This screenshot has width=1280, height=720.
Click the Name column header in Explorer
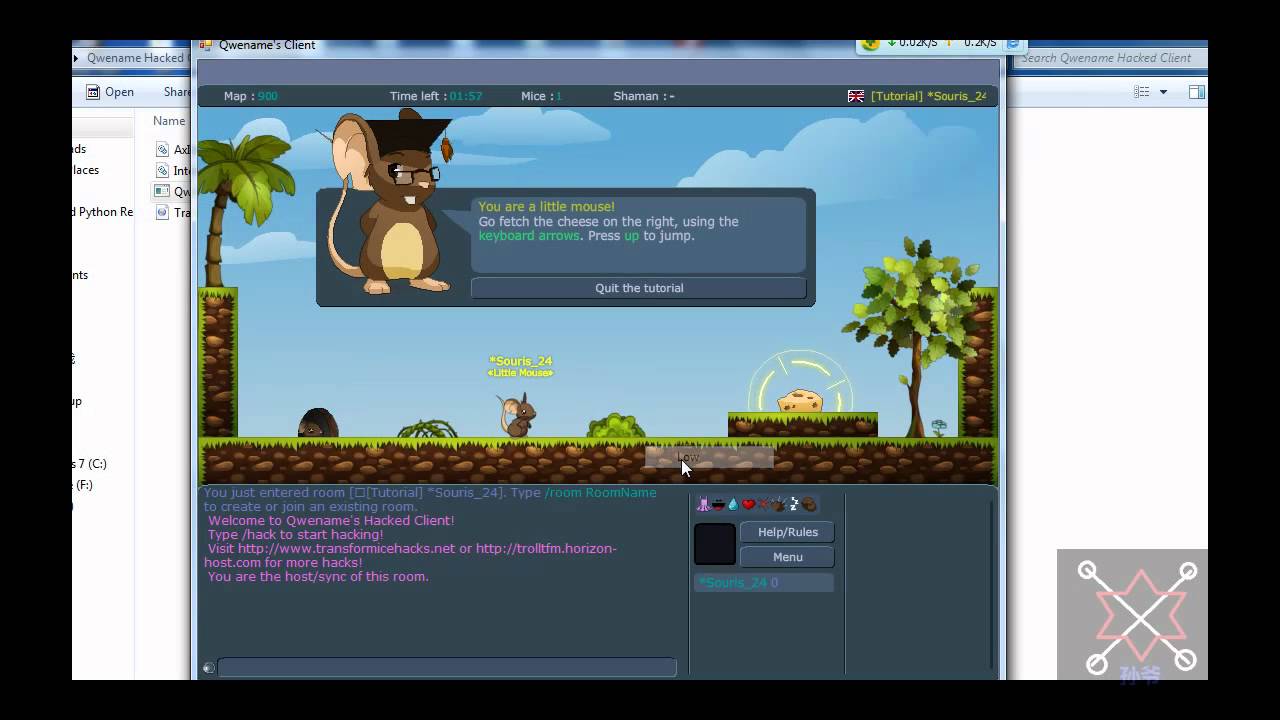coord(169,121)
